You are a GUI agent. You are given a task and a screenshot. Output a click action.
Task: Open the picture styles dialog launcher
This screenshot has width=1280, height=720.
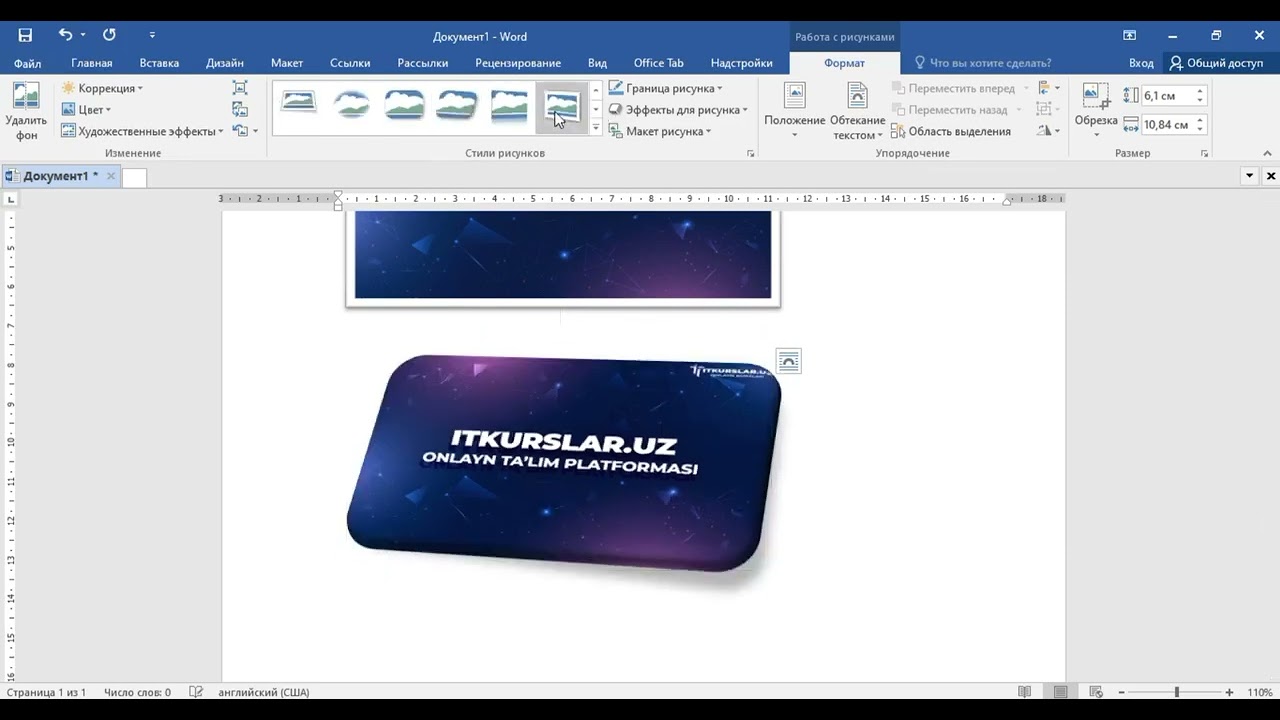click(x=751, y=154)
